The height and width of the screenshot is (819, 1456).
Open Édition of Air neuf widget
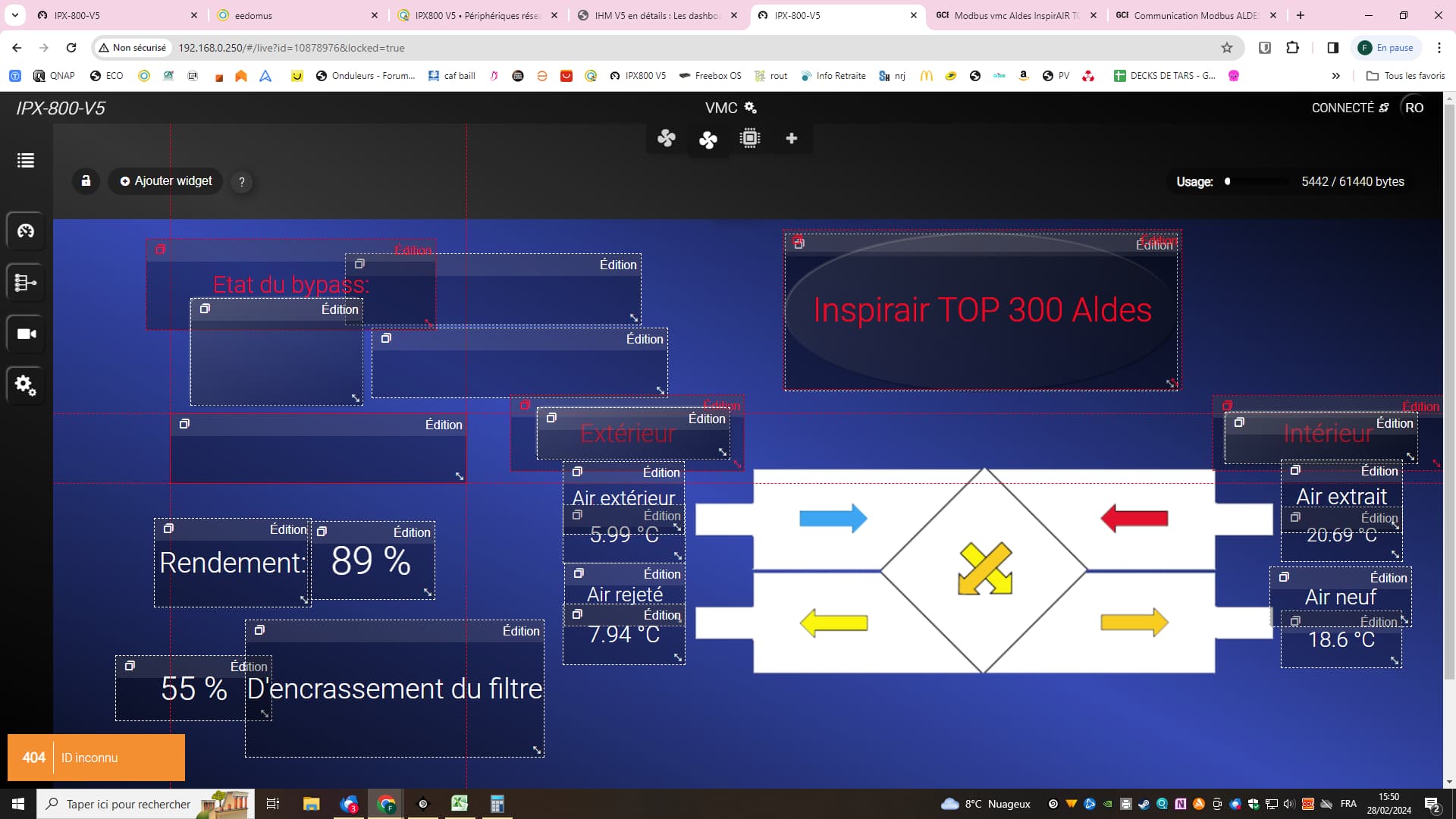1388,578
